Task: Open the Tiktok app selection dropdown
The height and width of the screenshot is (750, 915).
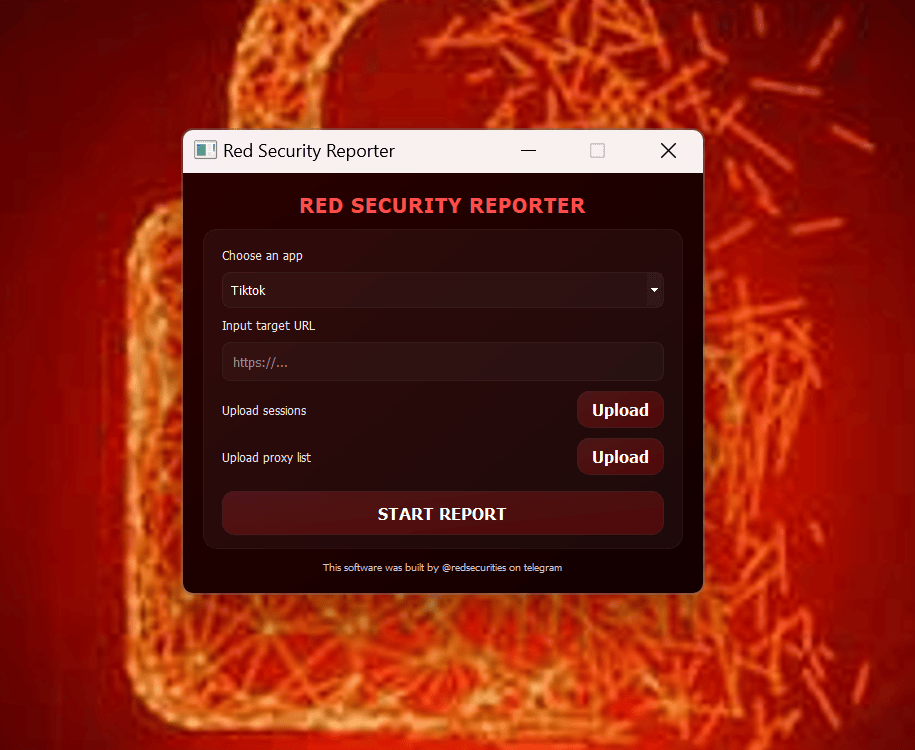Action: (442, 290)
